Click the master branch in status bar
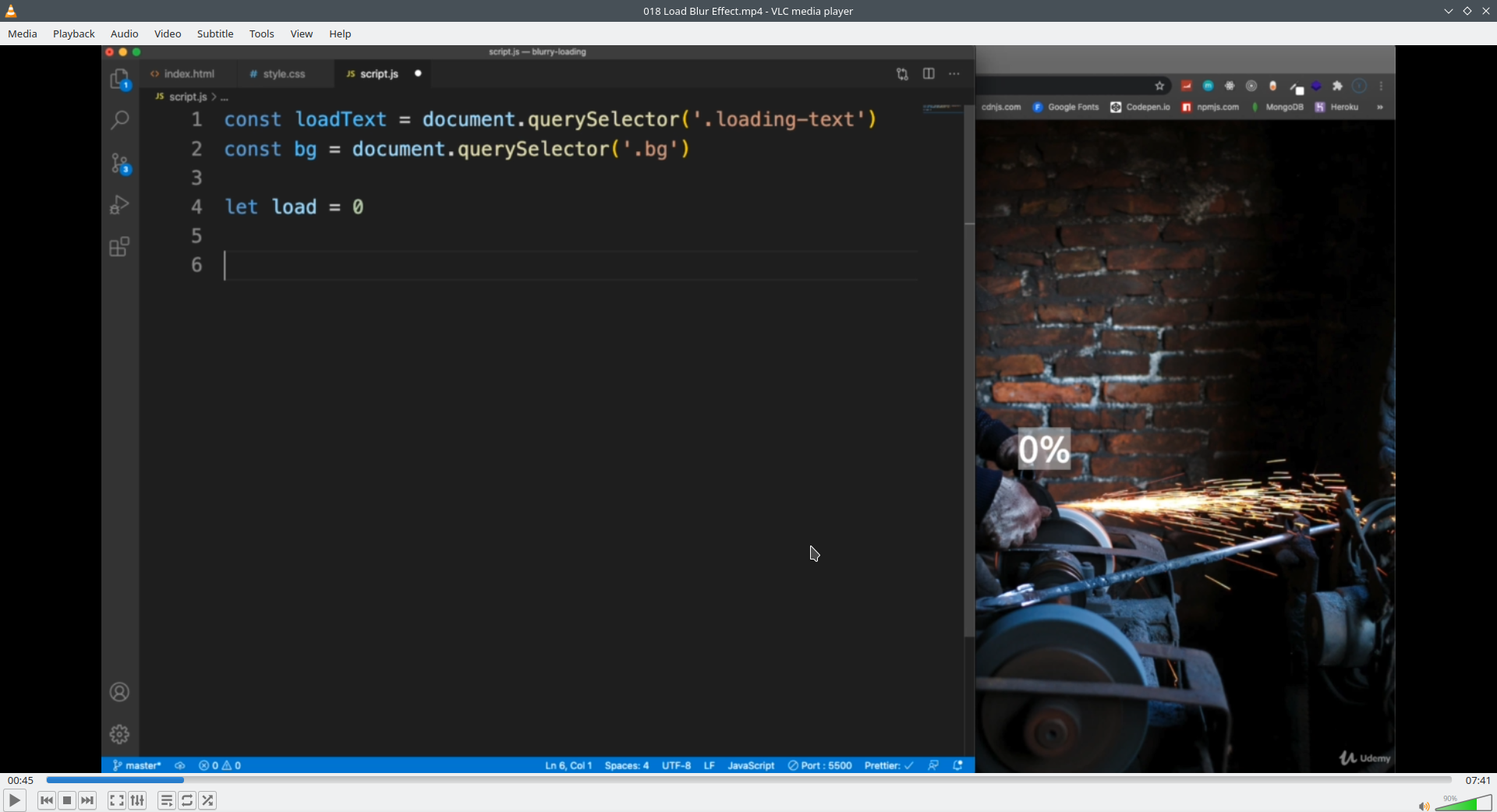 137,765
